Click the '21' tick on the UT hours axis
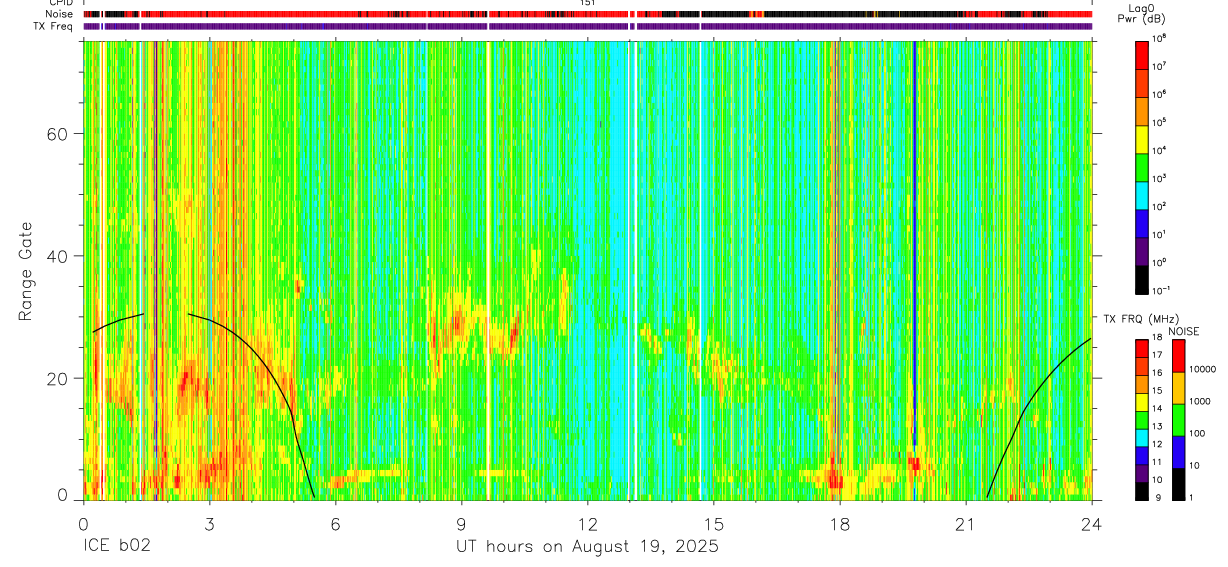 966,524
